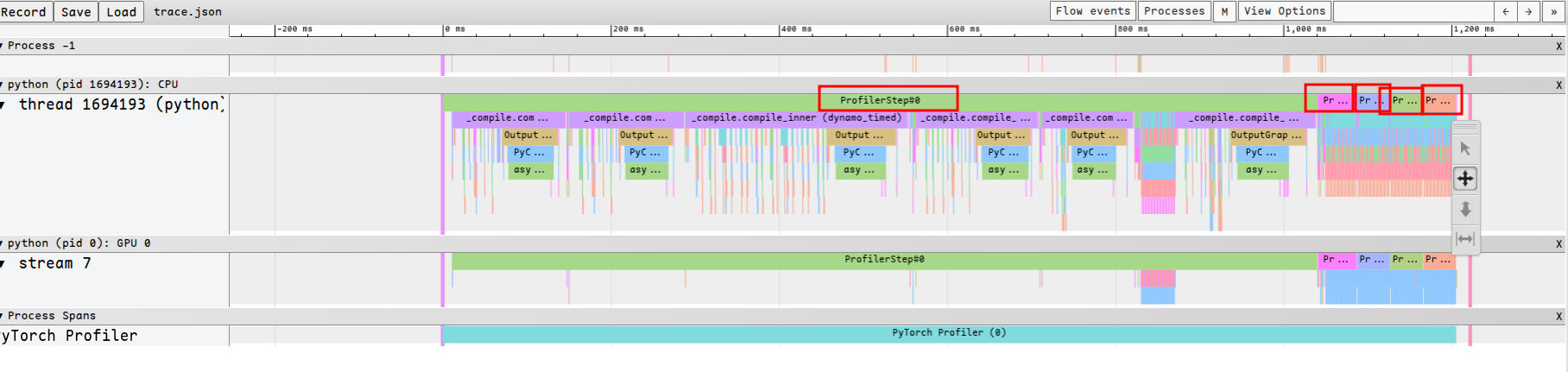Collapse the stream 7 track

[3, 264]
